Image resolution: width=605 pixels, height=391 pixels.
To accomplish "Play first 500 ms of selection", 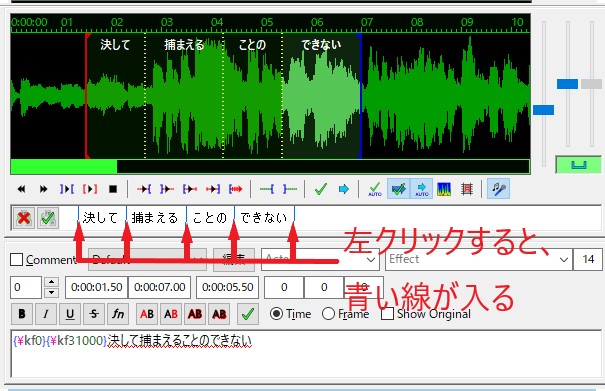I will [x=190, y=189].
